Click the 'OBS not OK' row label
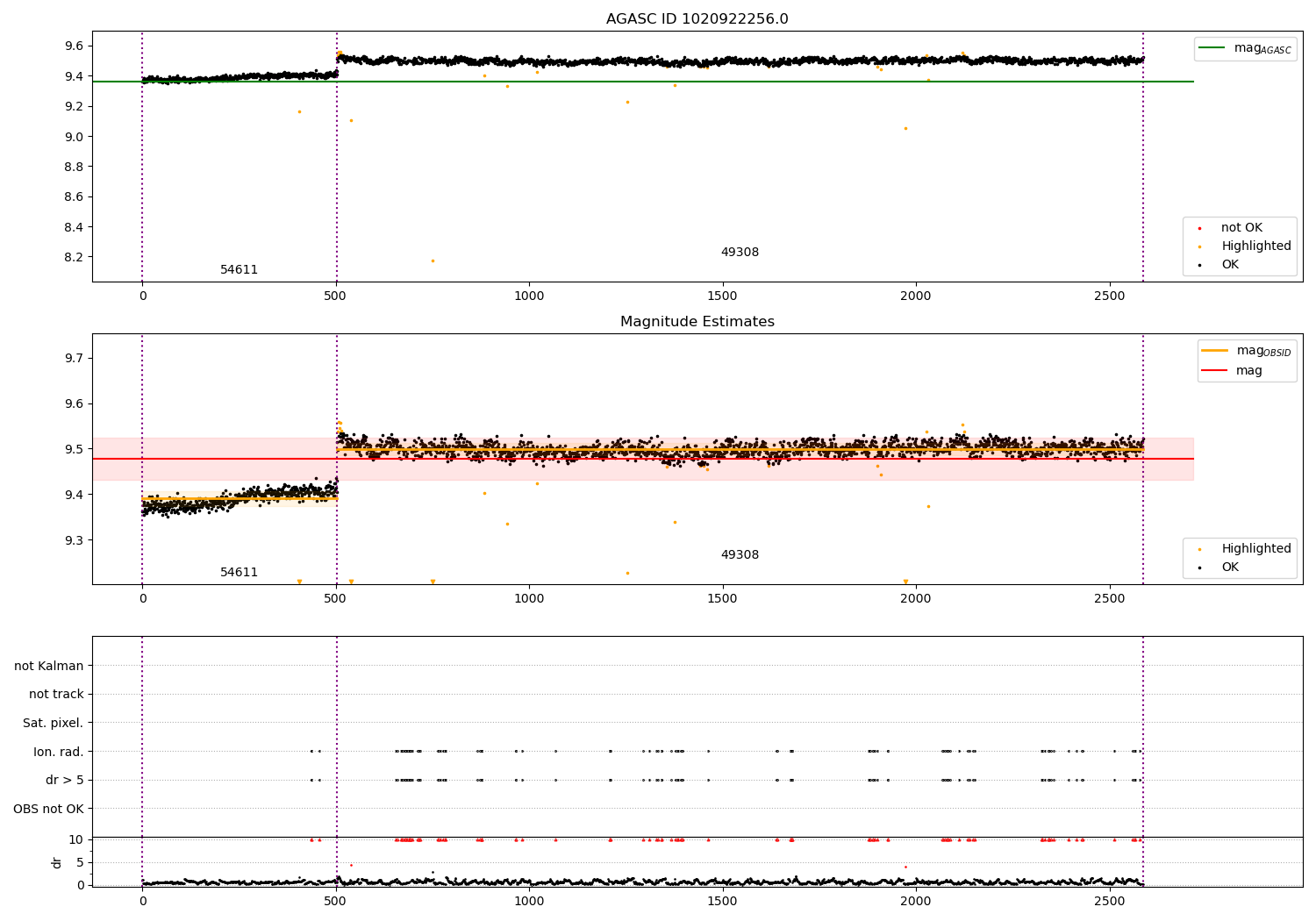The width and height of the screenshot is (1316, 921). pyautogui.click(x=48, y=810)
